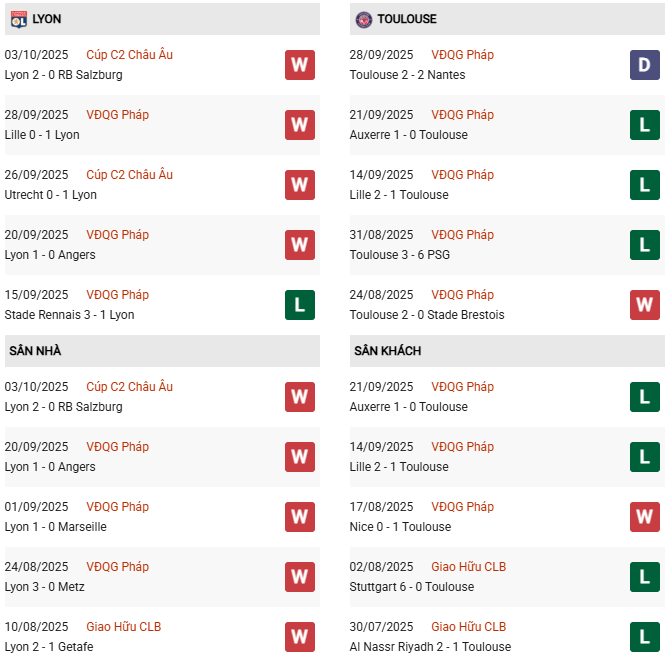Select the L badge for Al Nassr Riyadh match
The width and height of the screenshot is (666, 659).
[x=644, y=636]
